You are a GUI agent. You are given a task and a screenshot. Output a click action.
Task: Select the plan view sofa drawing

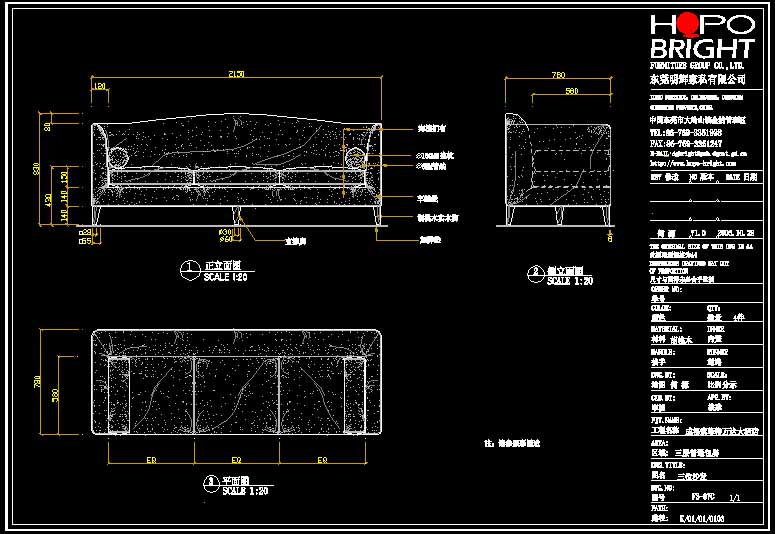click(x=236, y=382)
